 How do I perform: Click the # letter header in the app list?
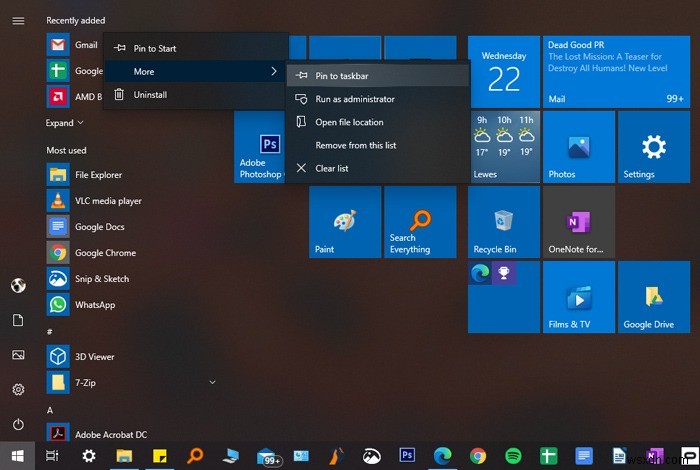50,332
